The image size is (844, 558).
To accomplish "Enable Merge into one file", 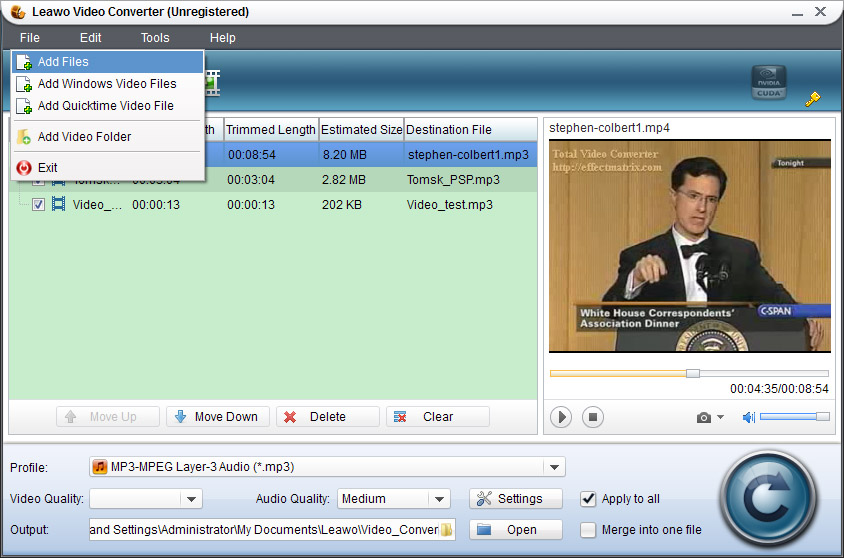I will pos(588,530).
